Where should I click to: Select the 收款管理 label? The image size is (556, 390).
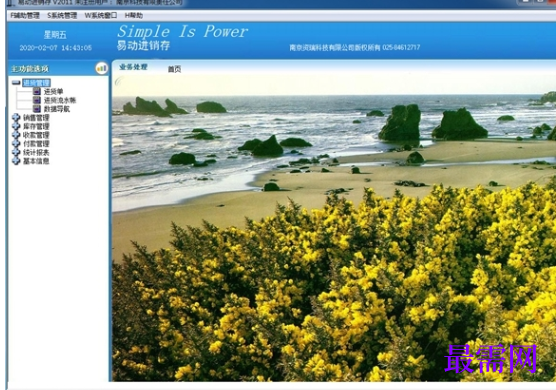pyautogui.click(x=36, y=135)
